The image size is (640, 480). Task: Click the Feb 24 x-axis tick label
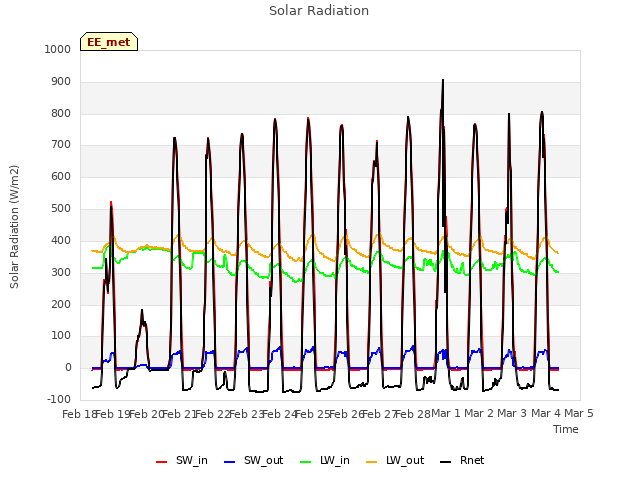point(279,414)
